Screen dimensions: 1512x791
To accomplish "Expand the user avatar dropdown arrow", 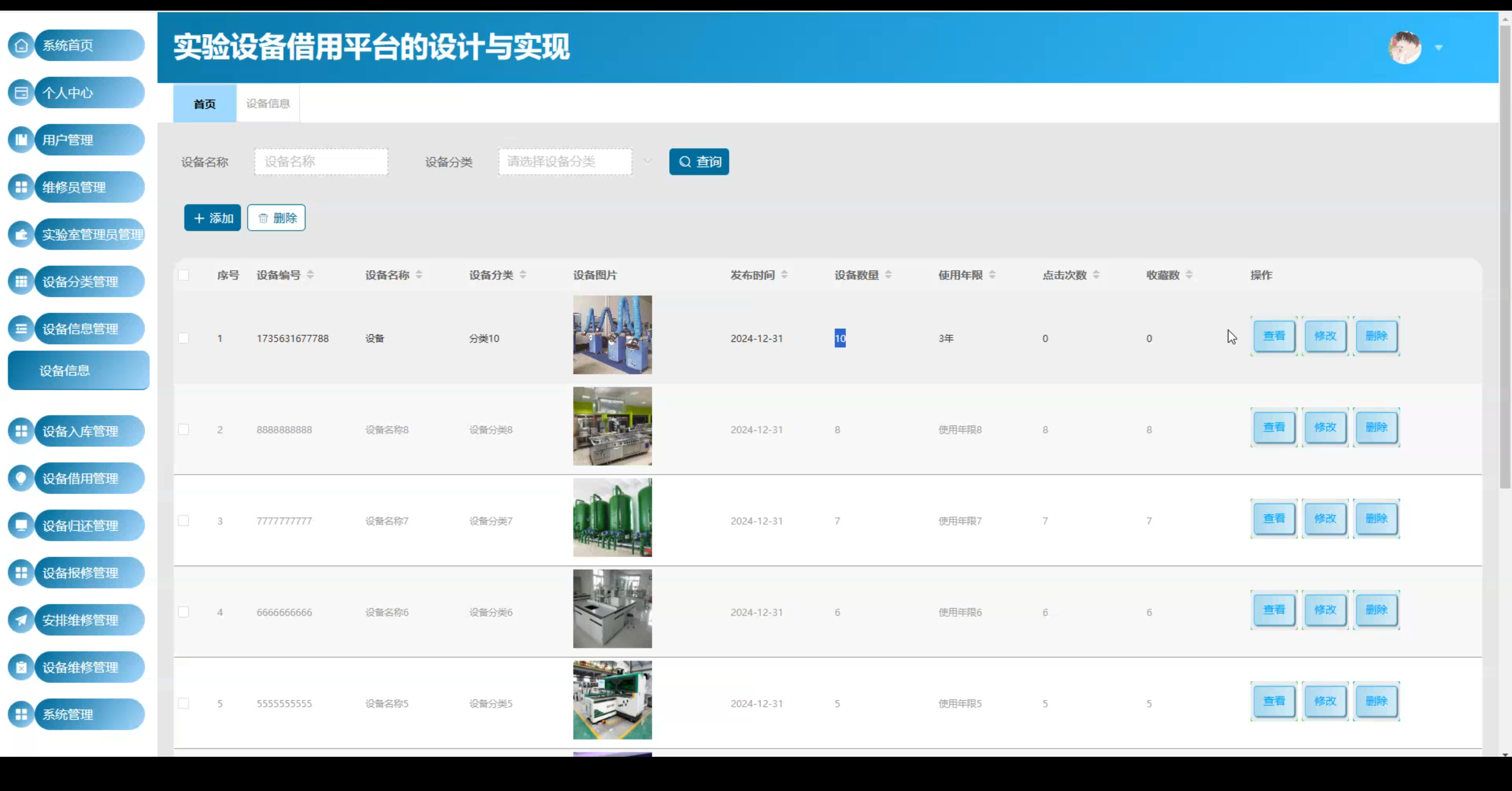I will pyautogui.click(x=1439, y=48).
